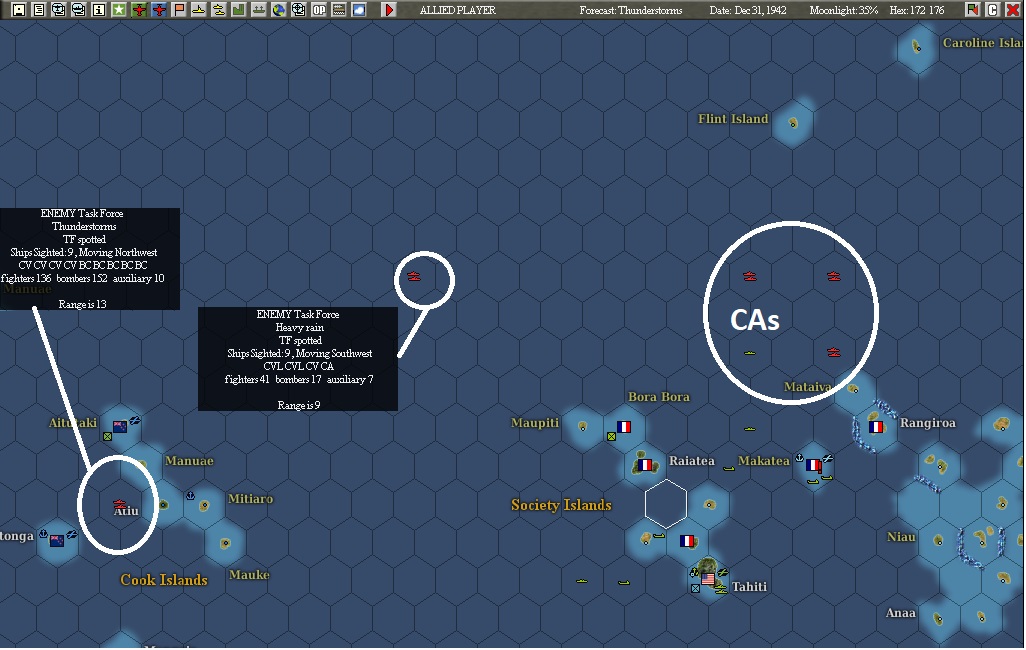Click the globe toolbar icon

pos(279,10)
